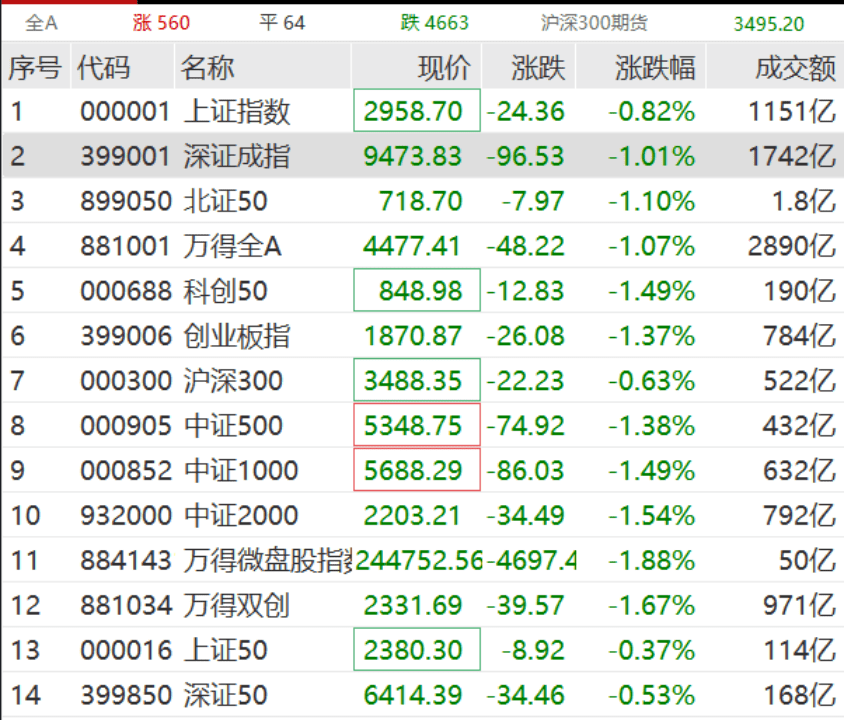
Task: Click the 涨跌 column header
Action: coord(538,68)
